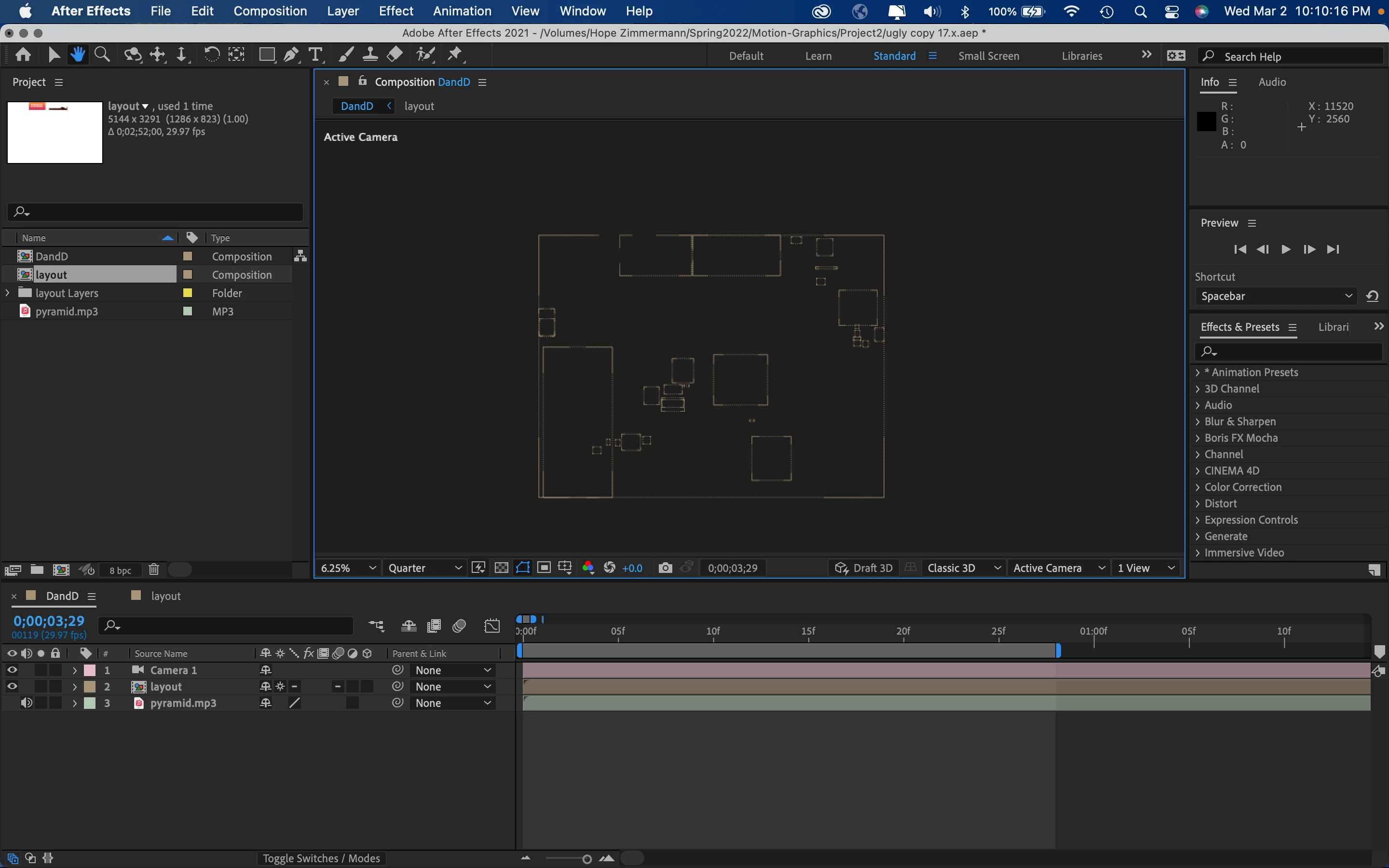Expand the Color Correction effects category
The height and width of the screenshot is (868, 1389).
[1198, 487]
